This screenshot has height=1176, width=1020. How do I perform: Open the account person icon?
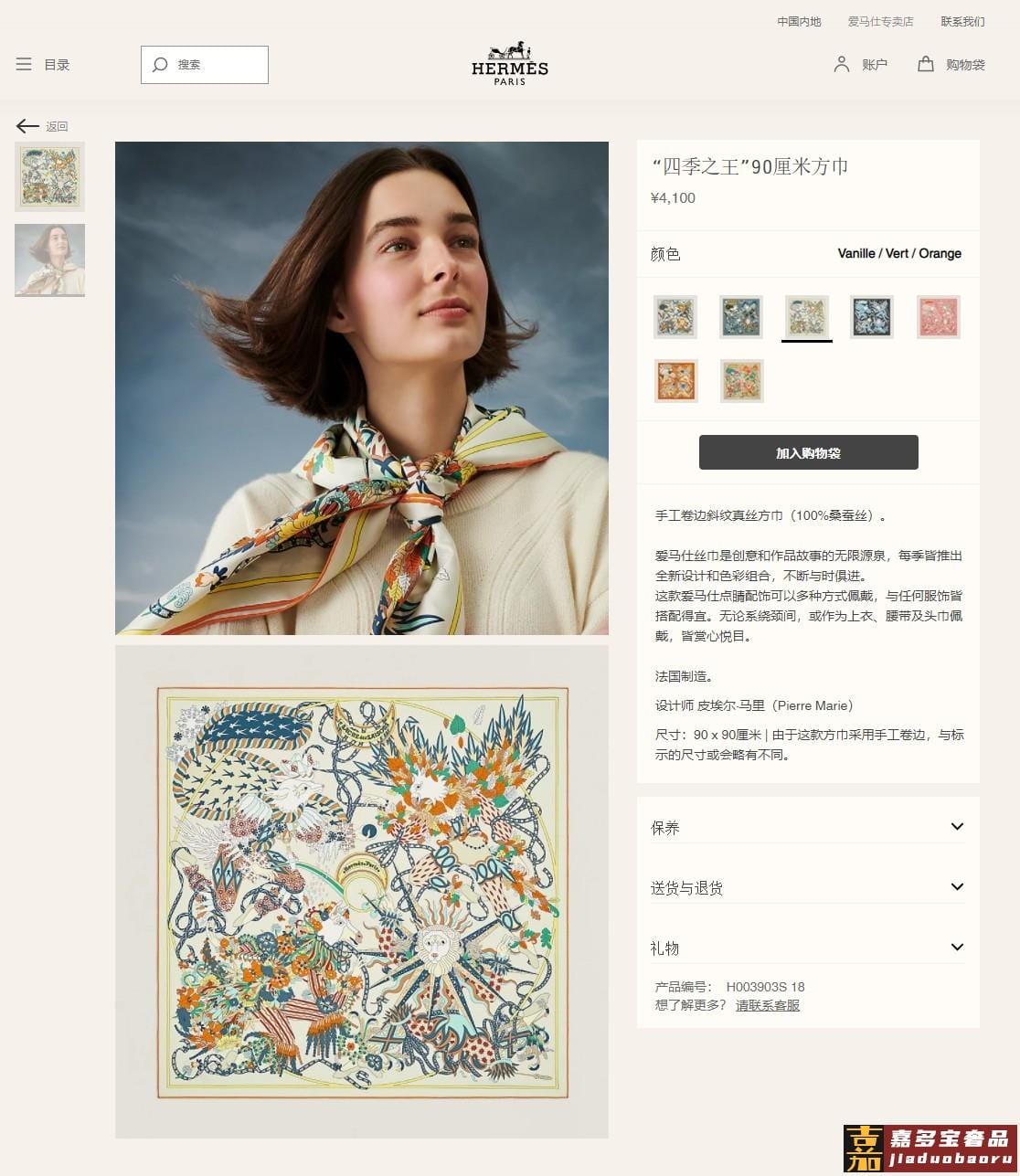pyautogui.click(x=842, y=64)
